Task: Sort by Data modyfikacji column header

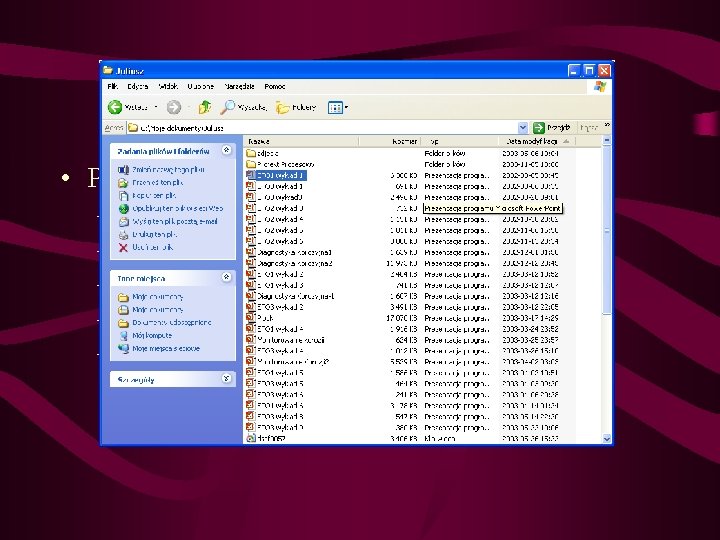Action: pyautogui.click(x=537, y=141)
